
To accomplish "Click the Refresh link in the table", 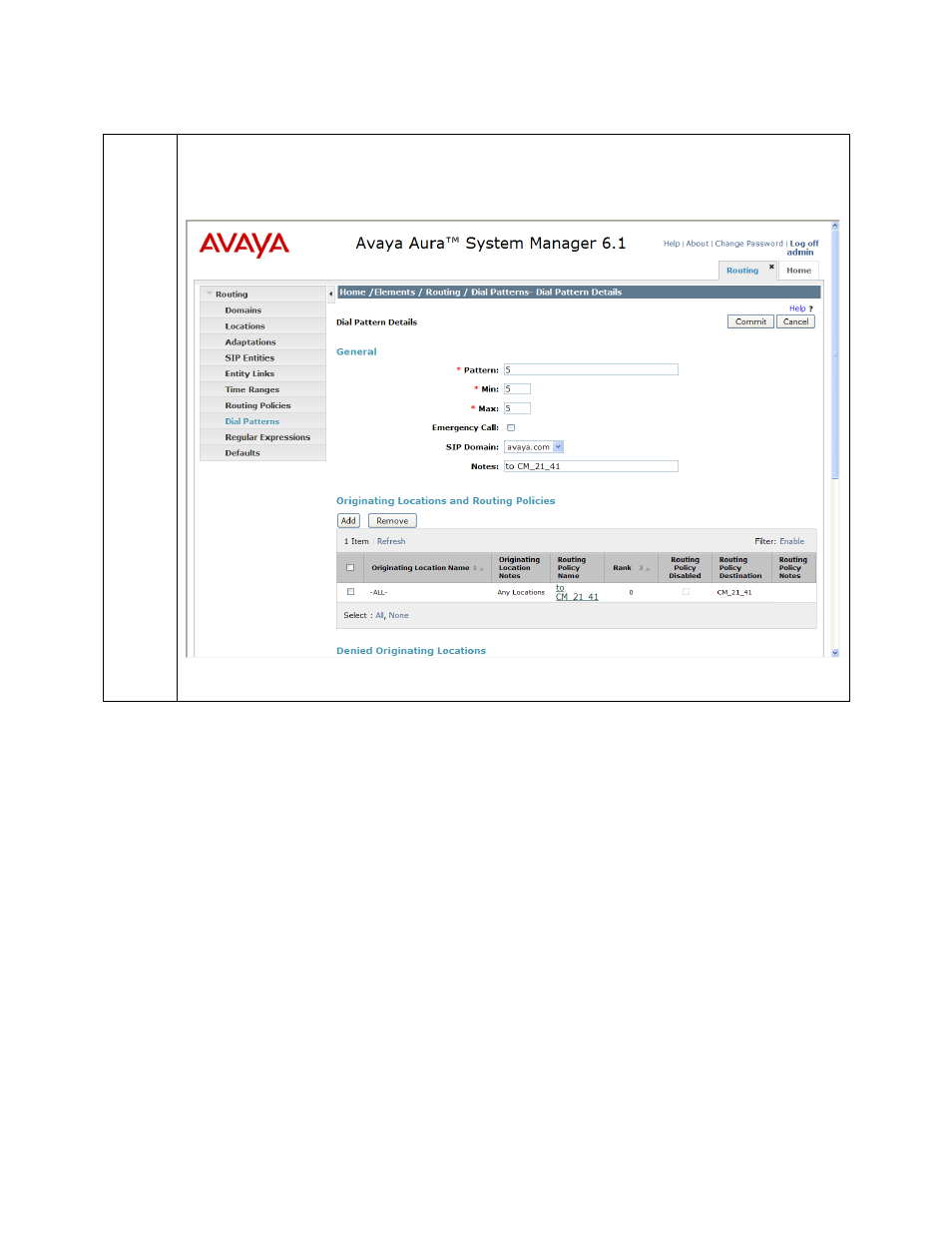I will [391, 542].
